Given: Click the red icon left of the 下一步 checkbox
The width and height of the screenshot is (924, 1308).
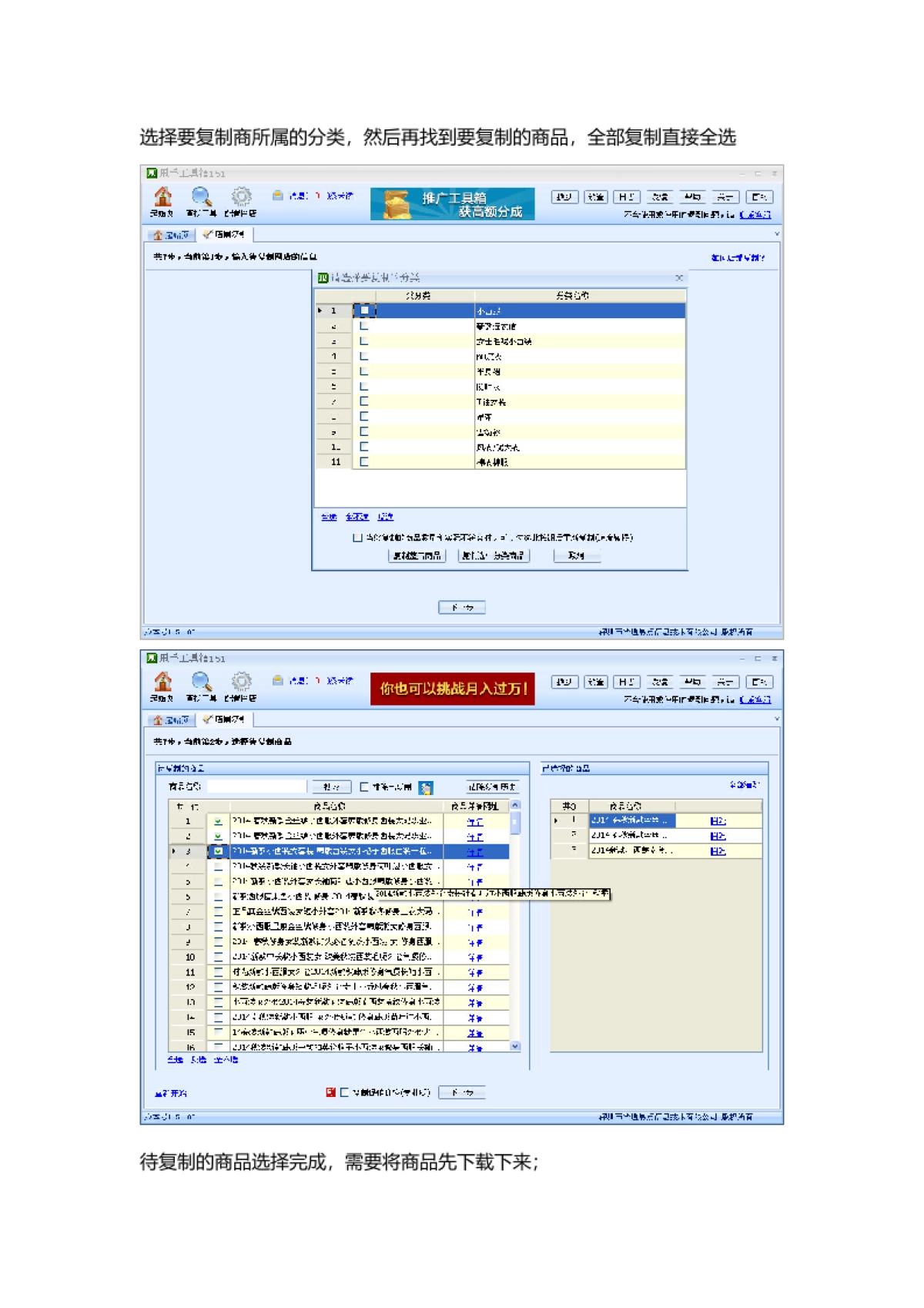Looking at the screenshot, I should pos(330,1092).
